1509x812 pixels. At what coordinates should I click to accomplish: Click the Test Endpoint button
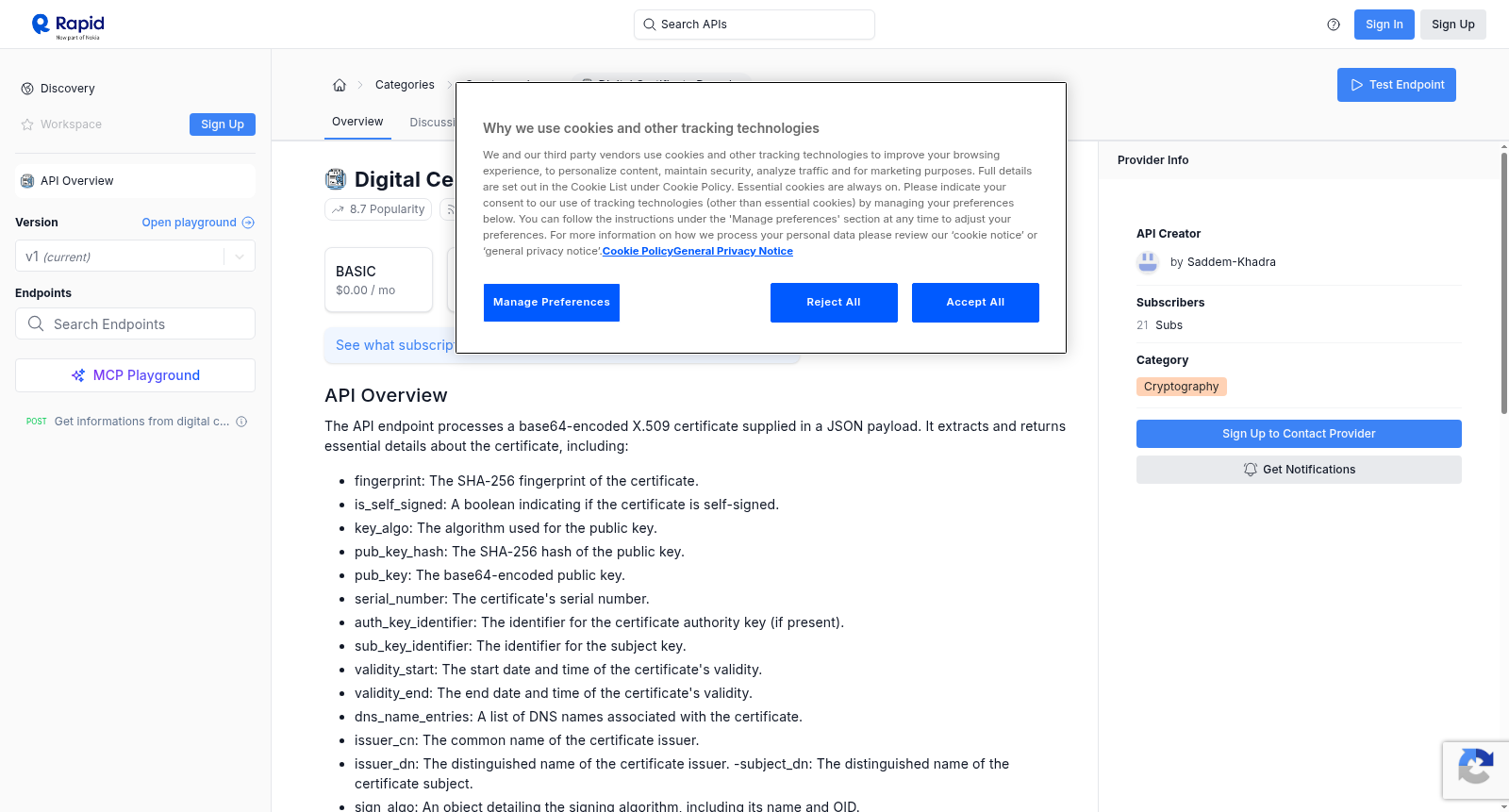click(1396, 85)
